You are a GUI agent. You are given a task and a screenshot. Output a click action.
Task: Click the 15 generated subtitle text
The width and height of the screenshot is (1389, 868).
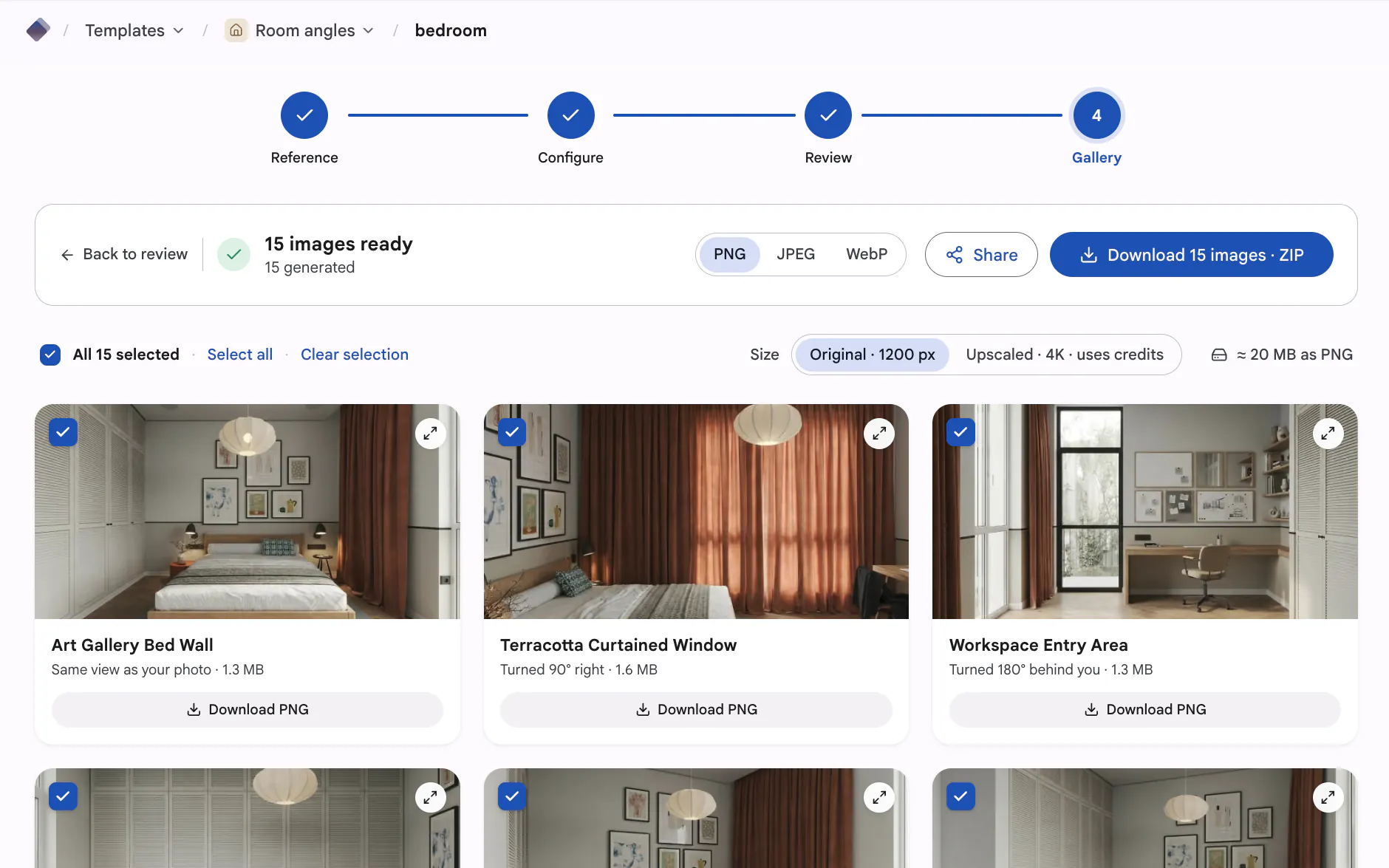point(310,267)
